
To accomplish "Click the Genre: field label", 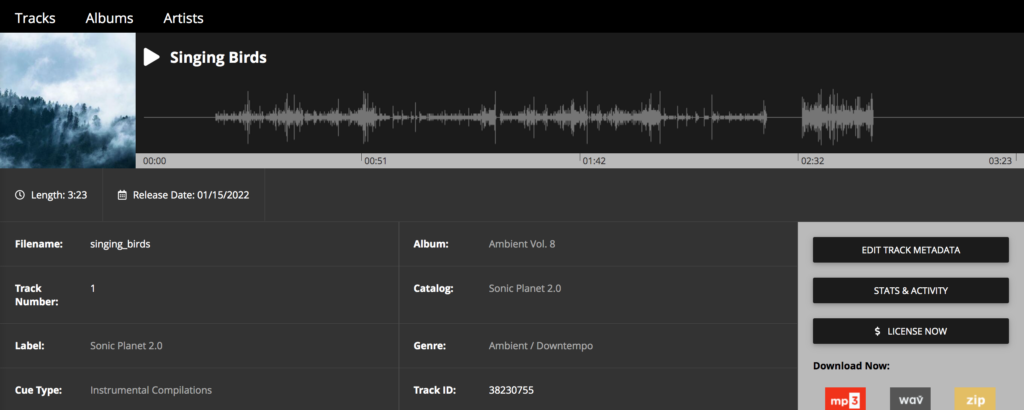I will (x=430, y=346).
